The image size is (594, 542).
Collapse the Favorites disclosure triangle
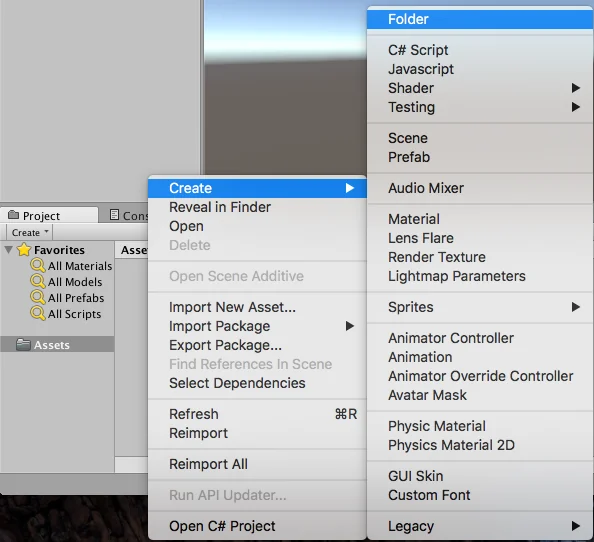click(9, 250)
